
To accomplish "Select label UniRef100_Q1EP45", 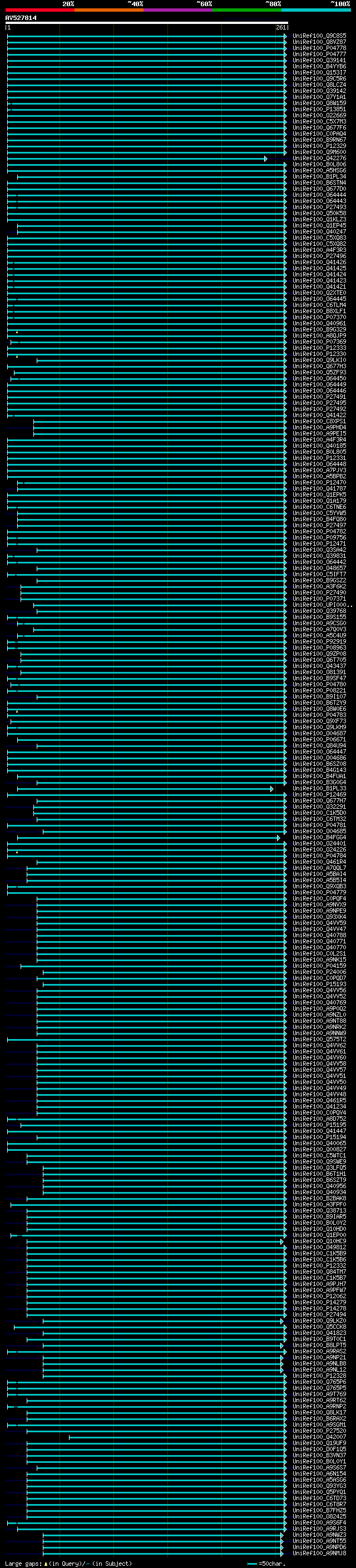I will tap(319, 225).
